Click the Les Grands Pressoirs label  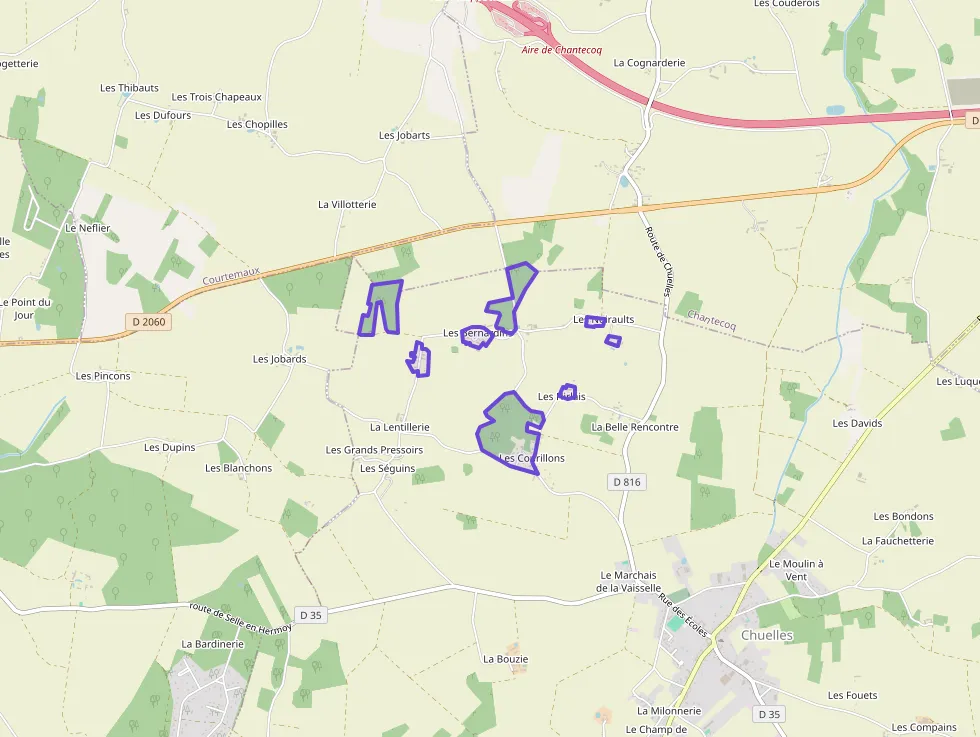point(374,449)
